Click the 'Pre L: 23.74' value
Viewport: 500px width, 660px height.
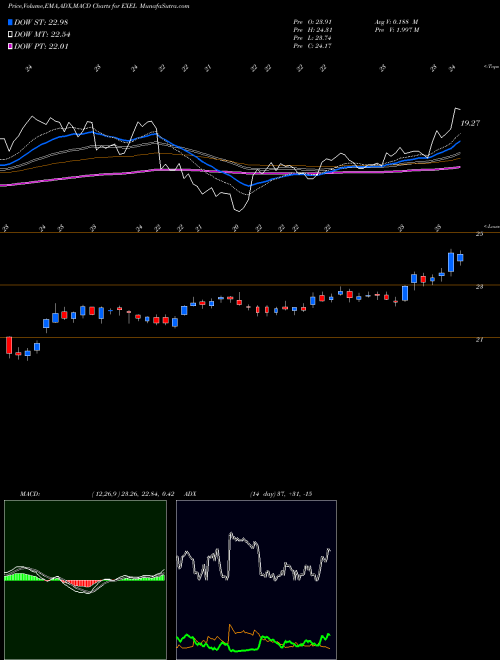pos(313,38)
